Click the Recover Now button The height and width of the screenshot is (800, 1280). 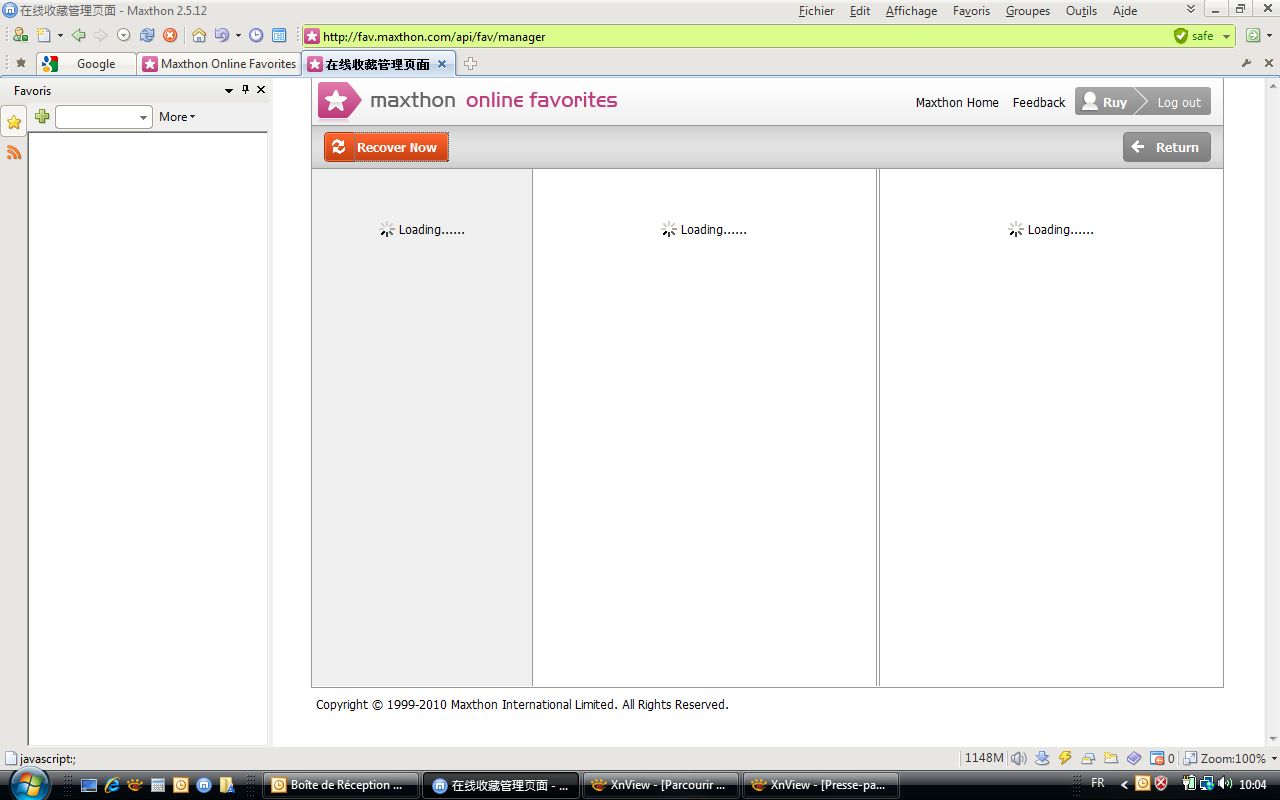click(386, 147)
